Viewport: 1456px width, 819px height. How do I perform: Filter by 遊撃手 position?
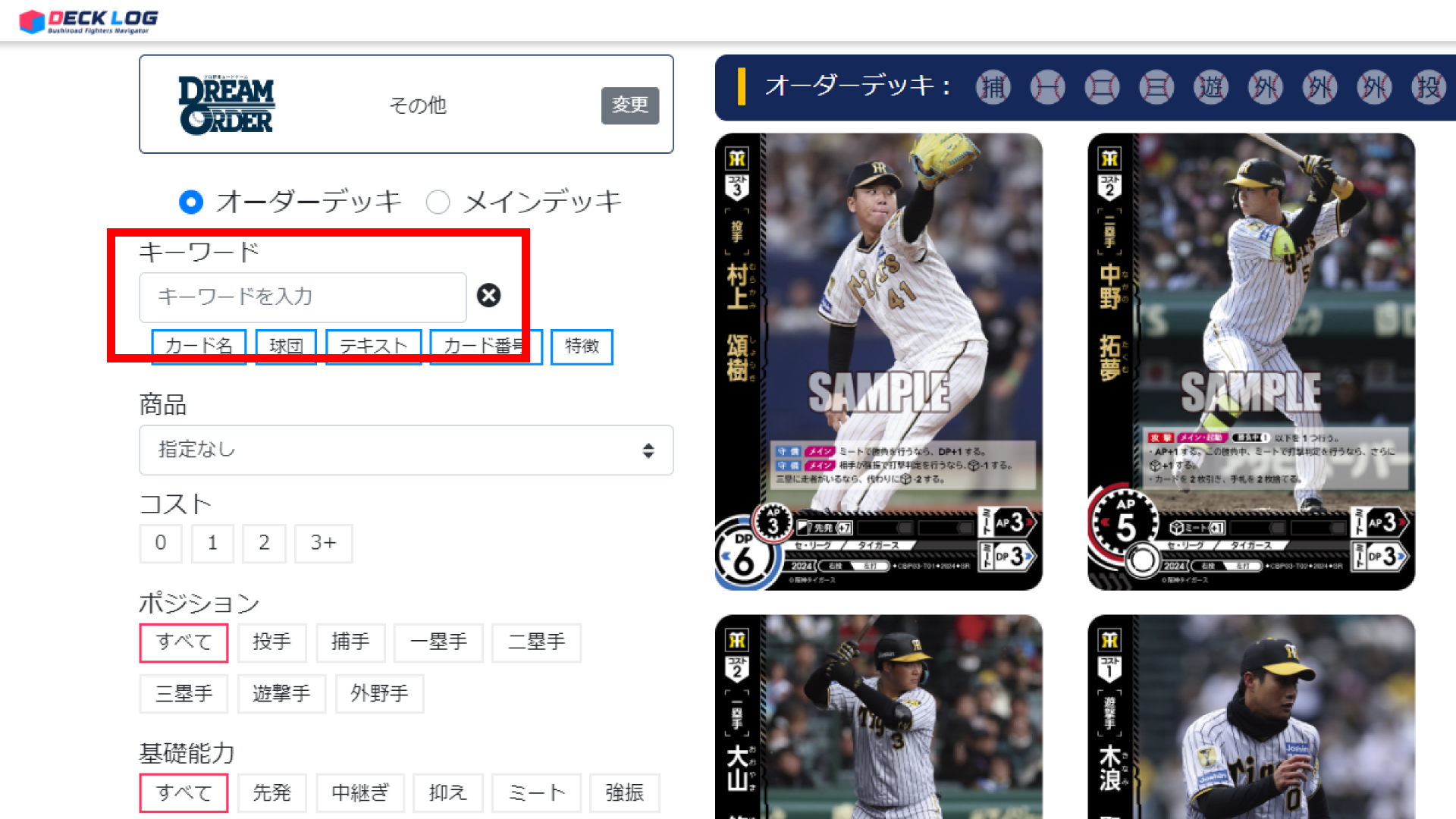281,694
